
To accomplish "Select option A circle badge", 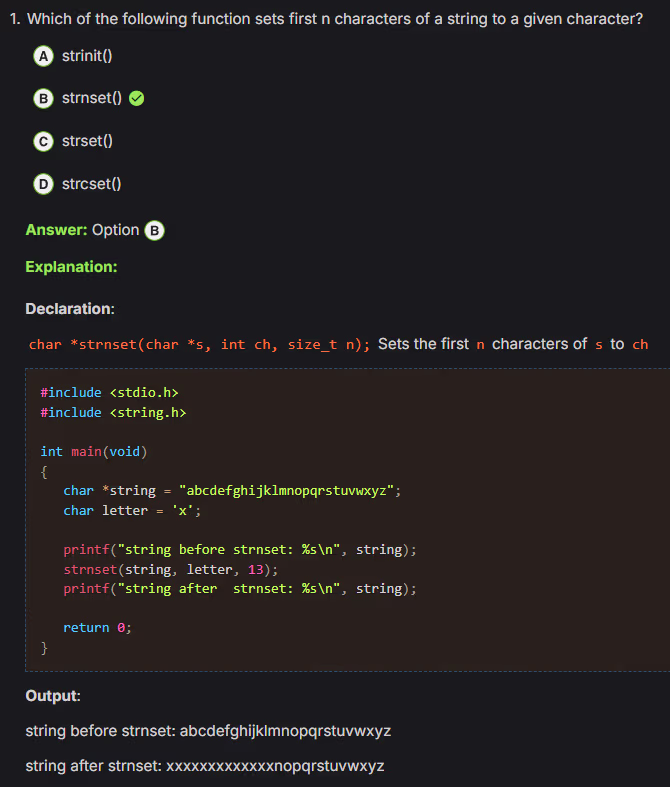I will (43, 56).
